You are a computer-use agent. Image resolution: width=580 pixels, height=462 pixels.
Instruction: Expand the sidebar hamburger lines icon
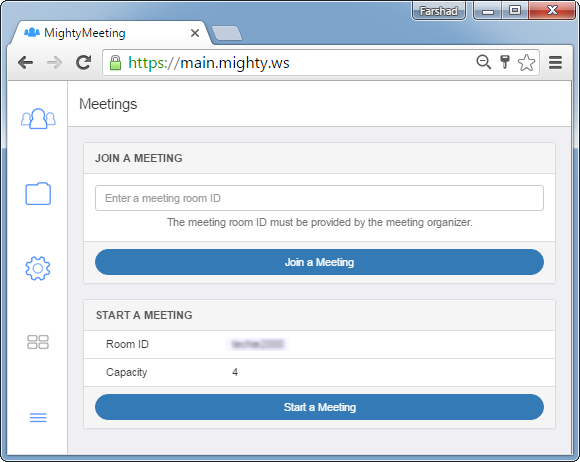(38, 418)
